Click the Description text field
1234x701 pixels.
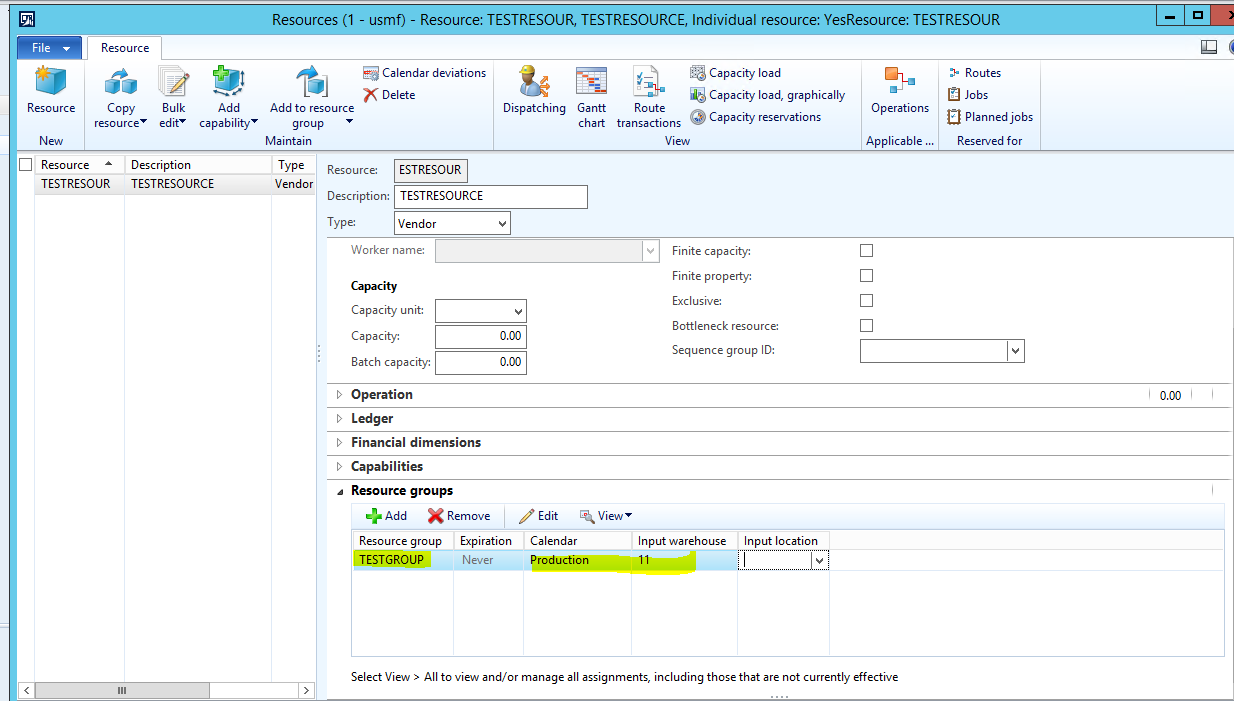click(491, 196)
